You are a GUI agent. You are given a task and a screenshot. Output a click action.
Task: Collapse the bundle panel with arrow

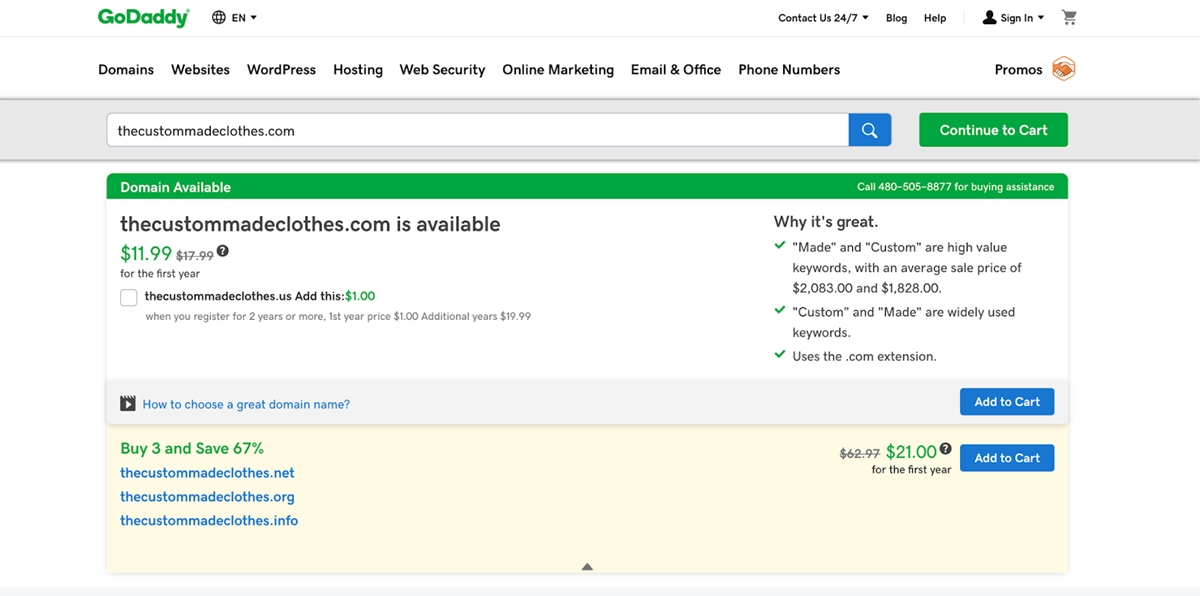pos(587,567)
